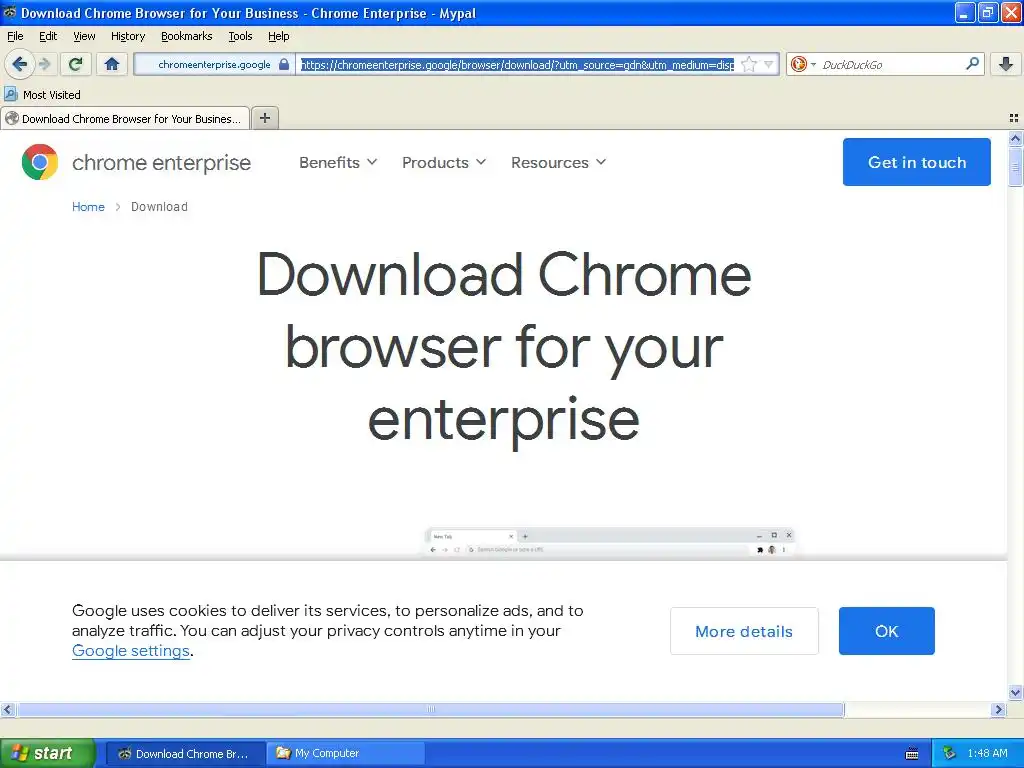Open the downloads arrow button
Screen dimensions: 1024x768
[x=1006, y=64]
